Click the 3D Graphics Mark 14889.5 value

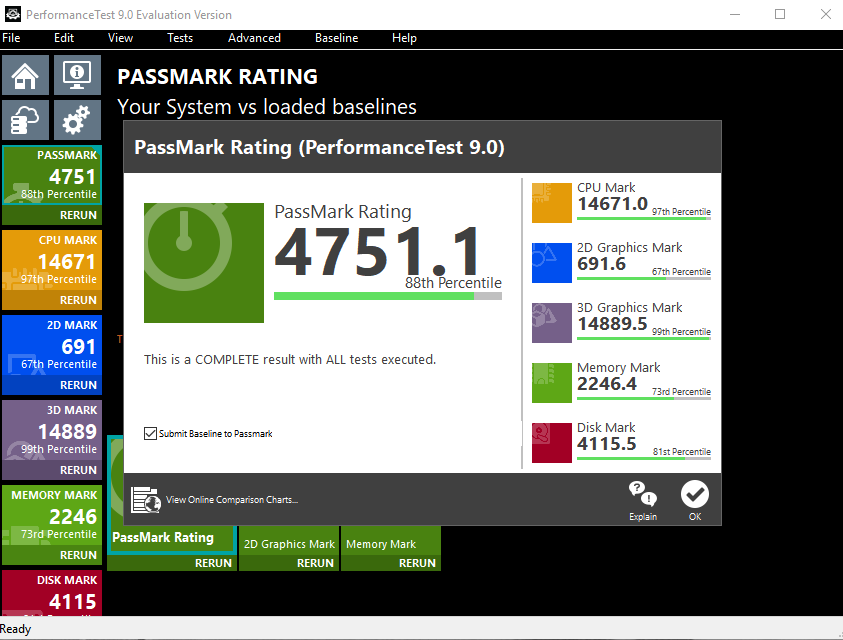tap(612, 324)
